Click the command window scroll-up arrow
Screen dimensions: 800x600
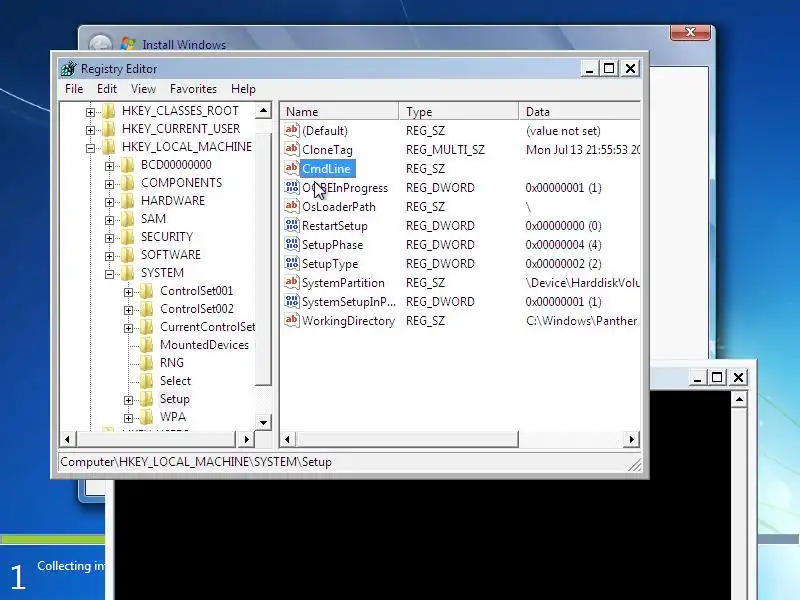point(739,399)
